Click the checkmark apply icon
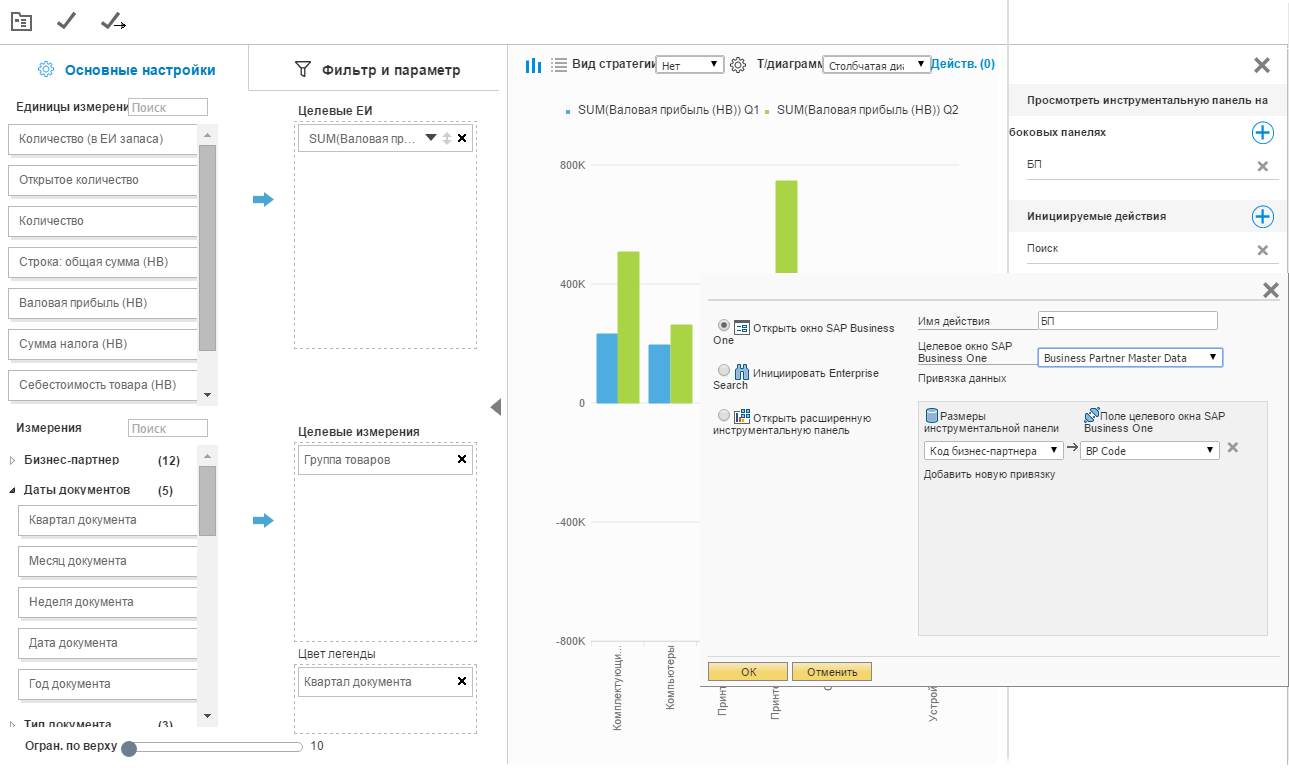The image size is (1289, 768). 67,21
